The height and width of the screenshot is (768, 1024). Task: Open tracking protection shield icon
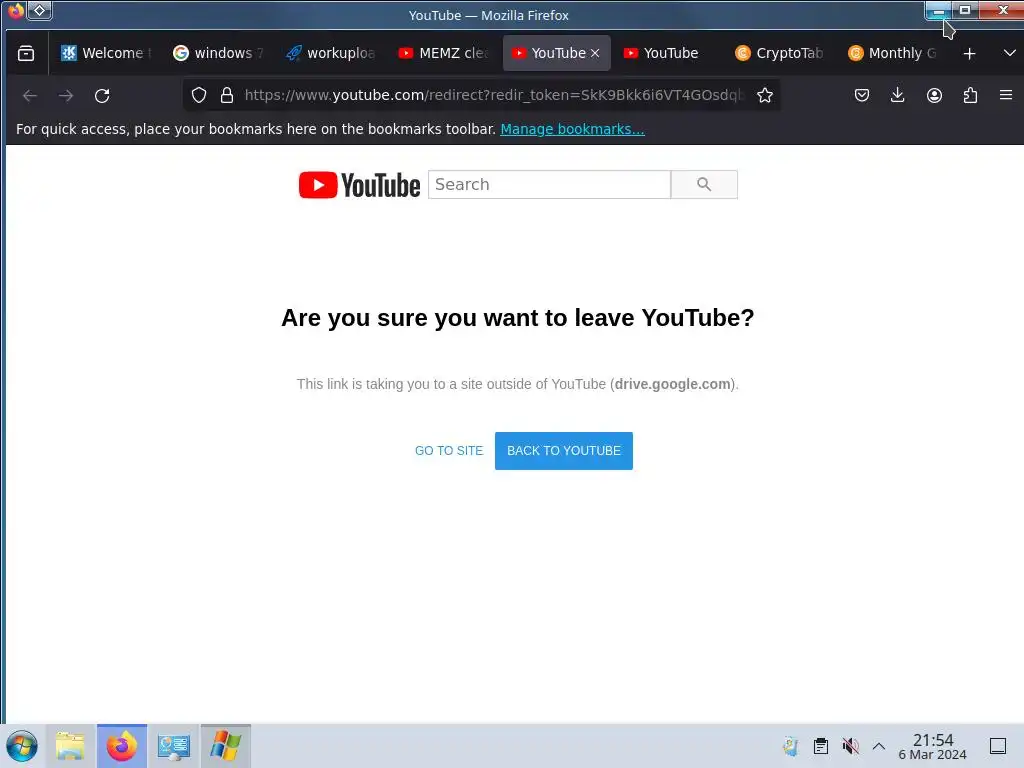click(x=199, y=95)
